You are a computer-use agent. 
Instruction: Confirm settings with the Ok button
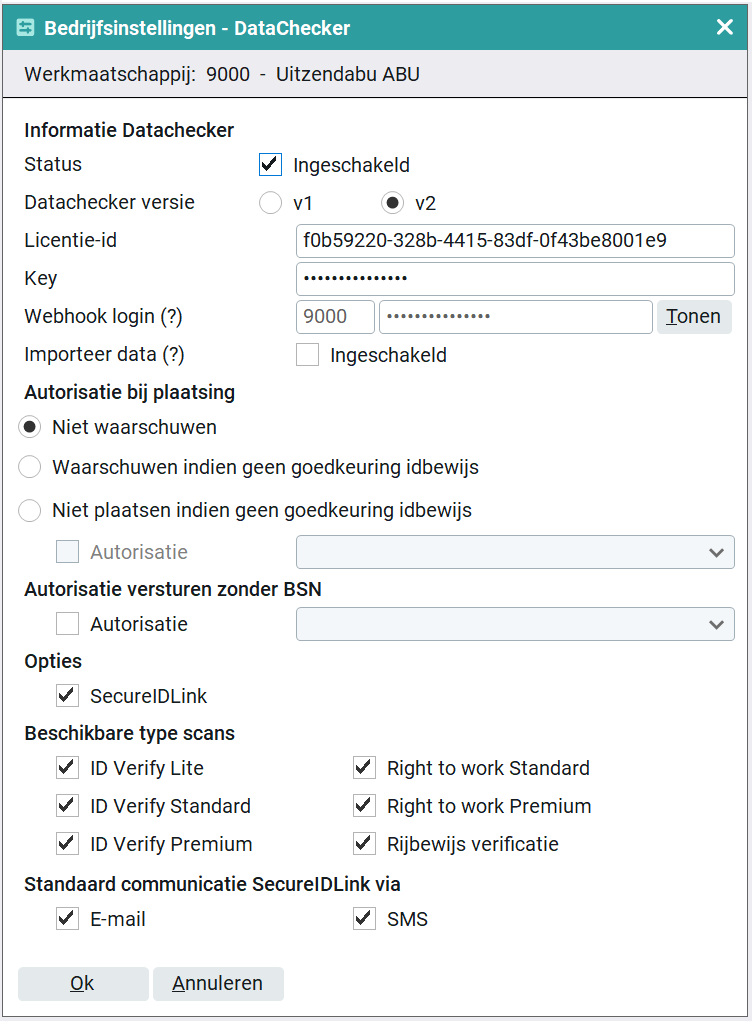83,984
